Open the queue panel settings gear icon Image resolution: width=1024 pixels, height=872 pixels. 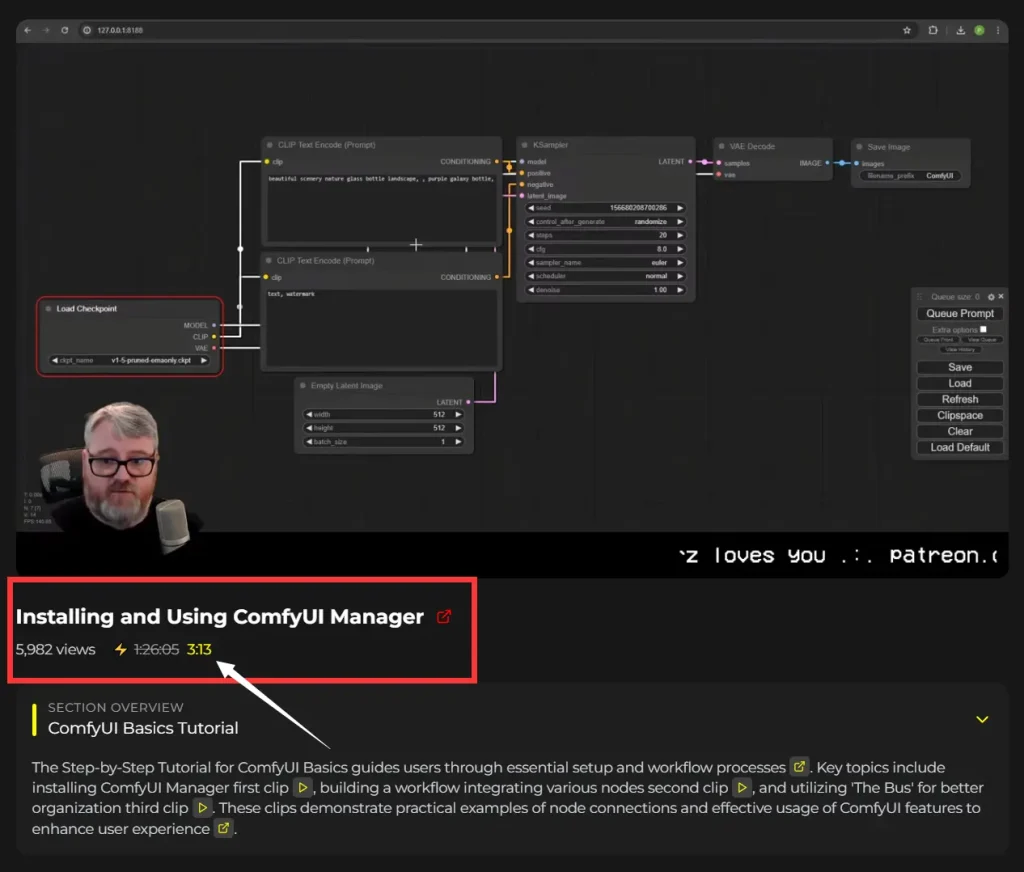990,296
